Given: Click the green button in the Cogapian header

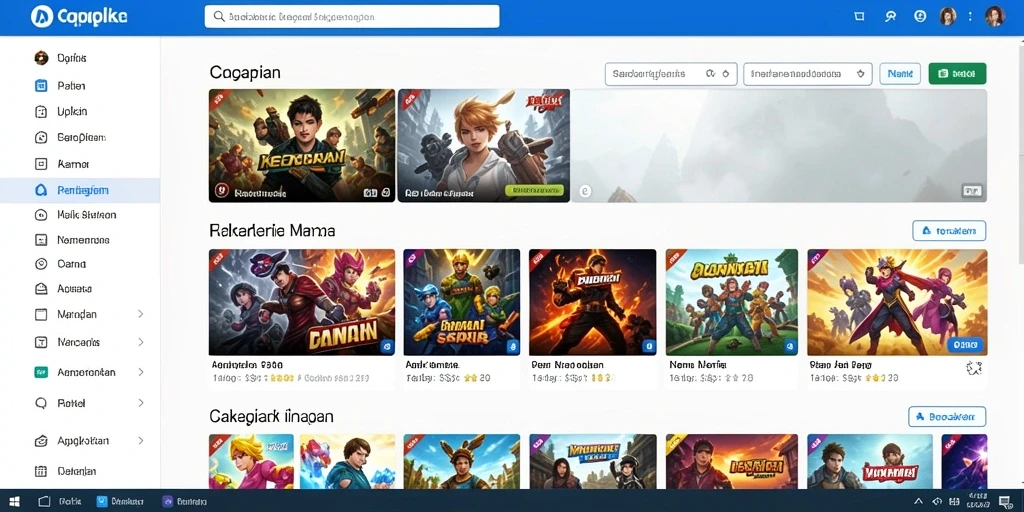Looking at the screenshot, I should [x=957, y=74].
